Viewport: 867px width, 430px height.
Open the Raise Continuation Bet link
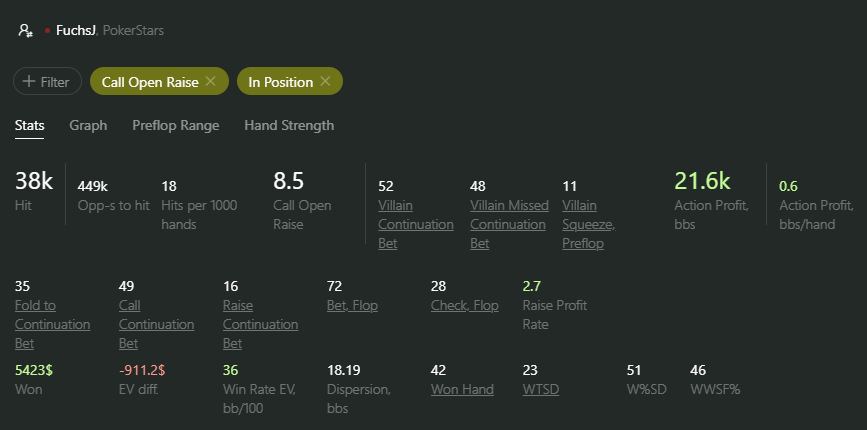coord(260,324)
